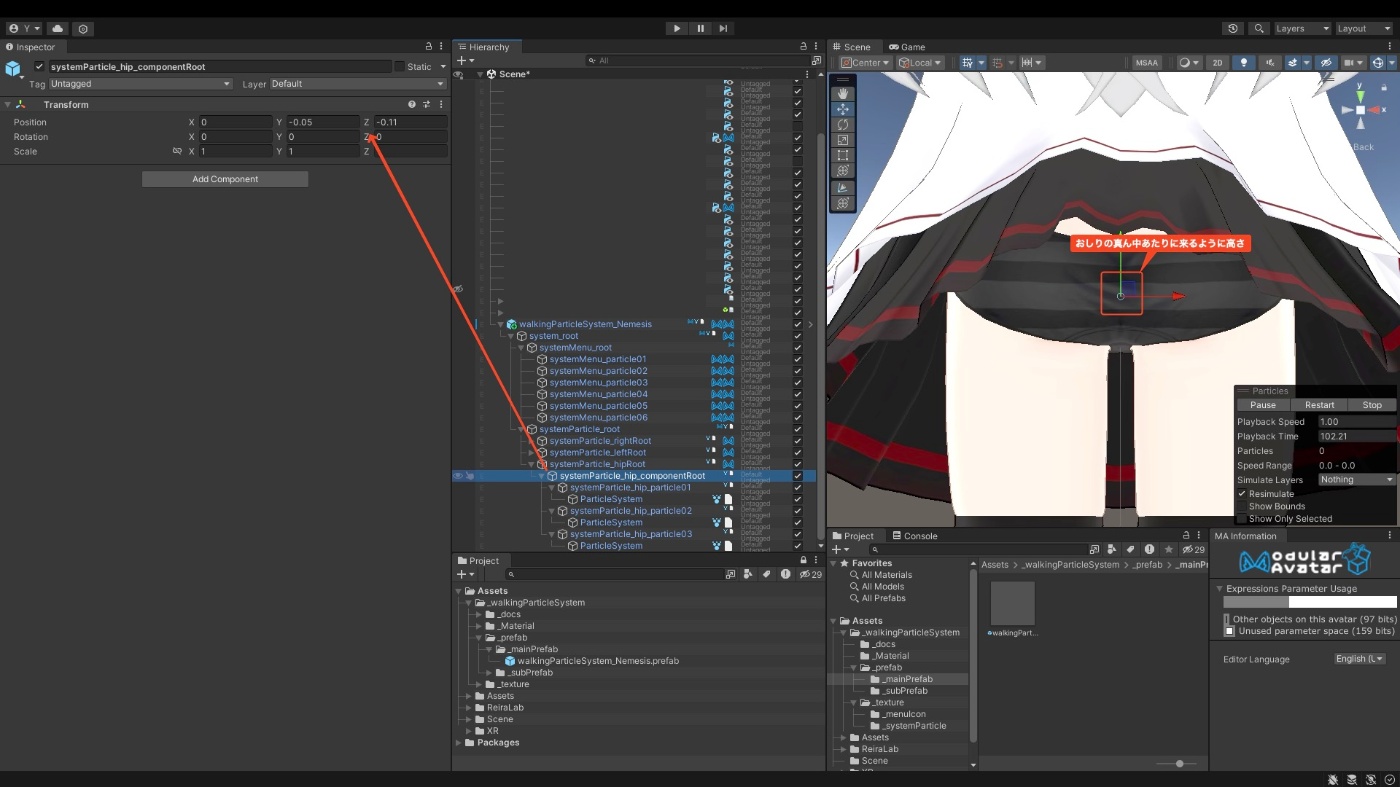Open the MA Information panel options menu
1400x787 pixels.
(1390, 536)
